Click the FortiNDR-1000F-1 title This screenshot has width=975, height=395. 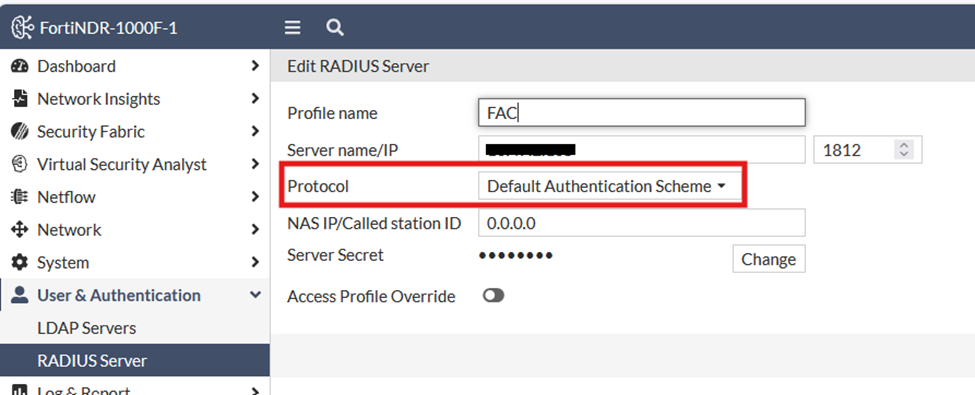tap(109, 28)
